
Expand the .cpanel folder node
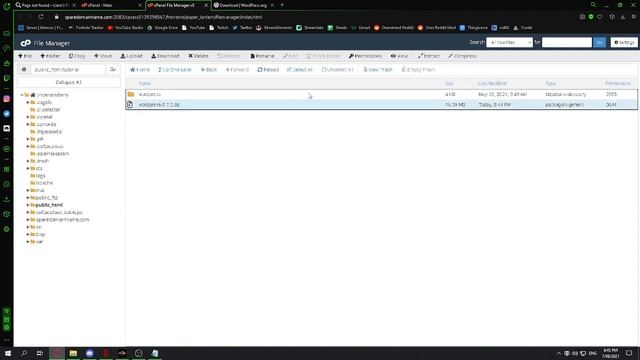coord(28,117)
